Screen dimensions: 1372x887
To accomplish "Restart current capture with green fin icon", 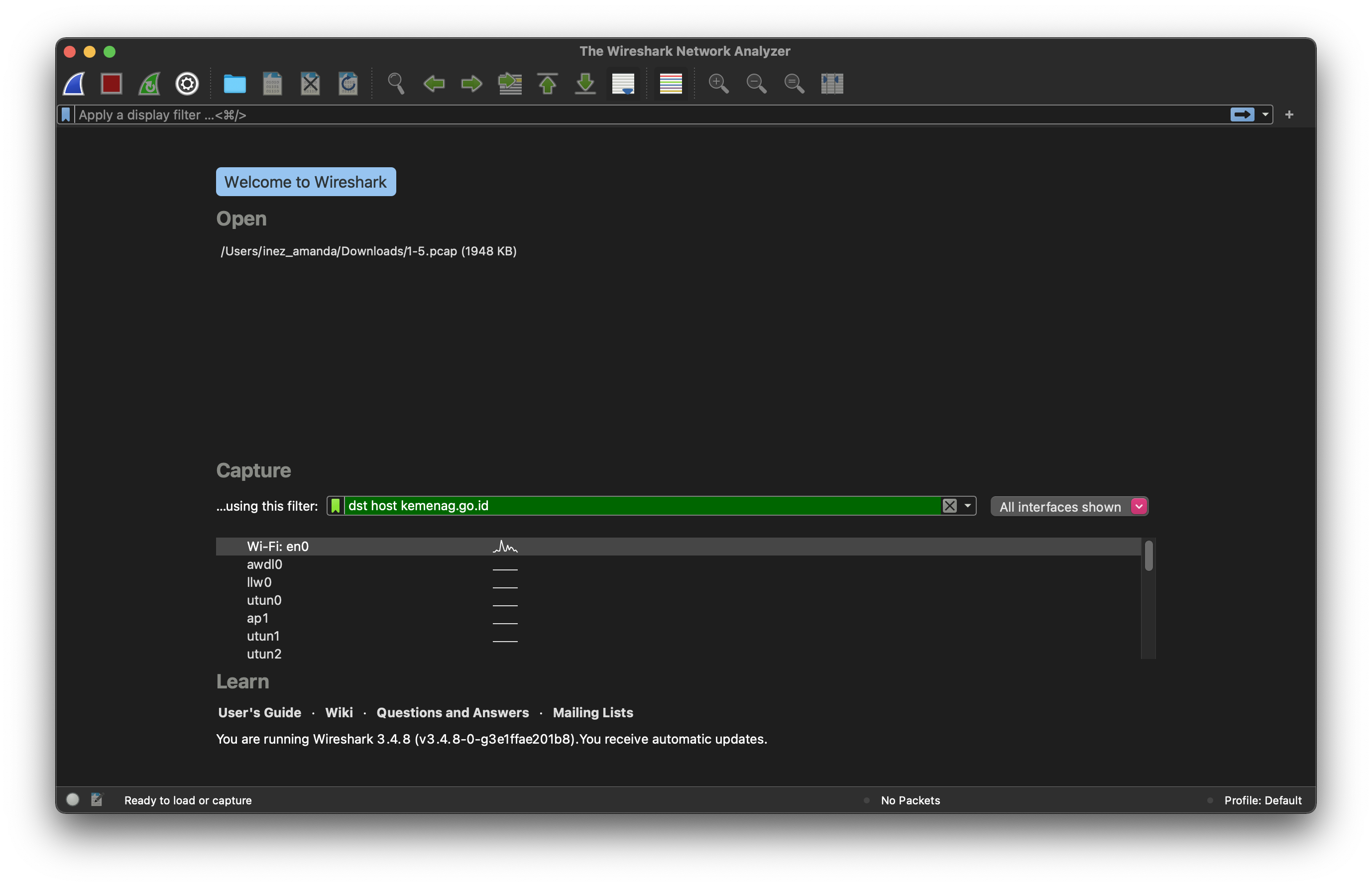I will tap(149, 84).
